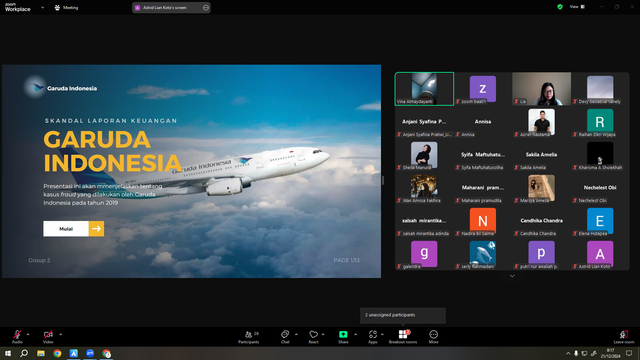The image size is (640, 360).
Task: Show next page of participant gallery
Action: coord(512,276)
